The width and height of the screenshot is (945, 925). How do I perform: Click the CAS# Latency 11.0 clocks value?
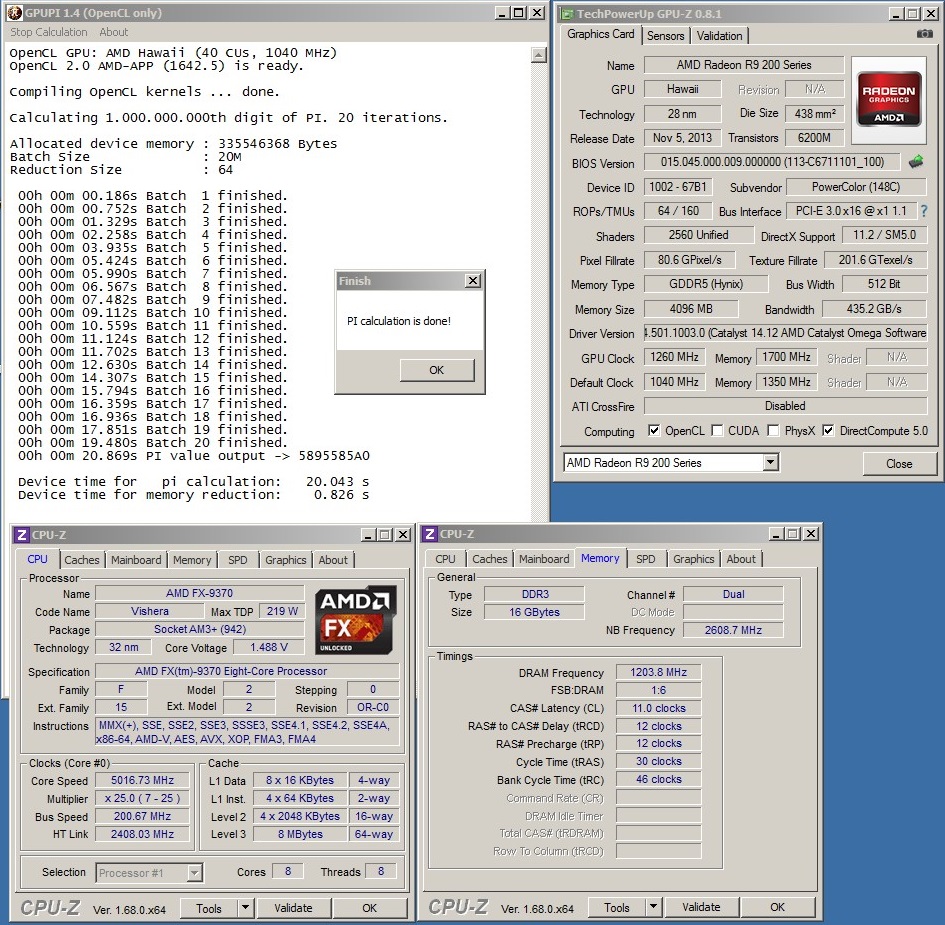point(659,707)
